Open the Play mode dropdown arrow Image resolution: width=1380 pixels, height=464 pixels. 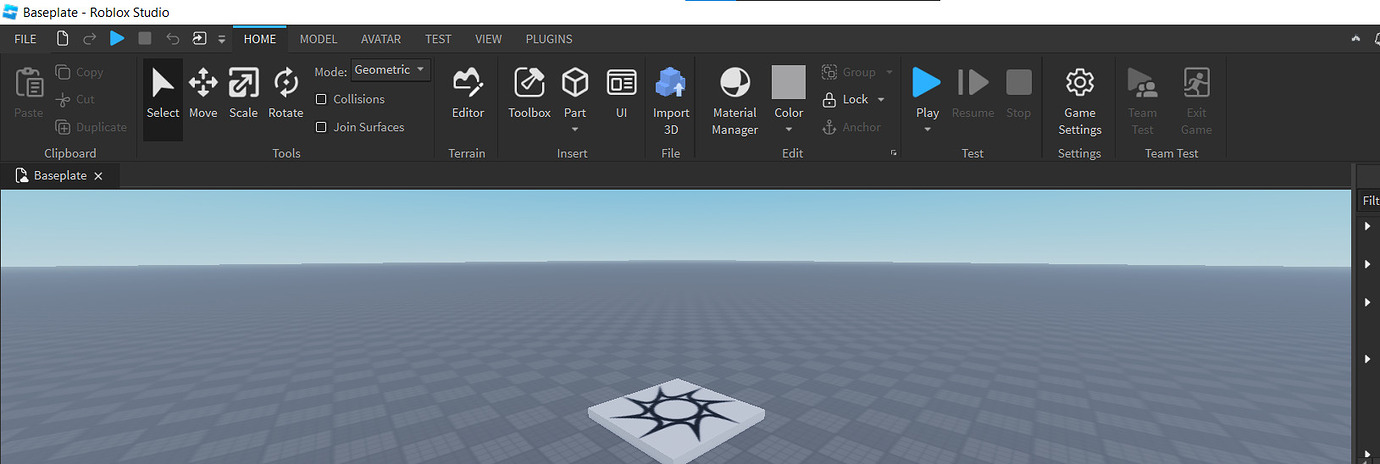pyautogui.click(x=927, y=129)
